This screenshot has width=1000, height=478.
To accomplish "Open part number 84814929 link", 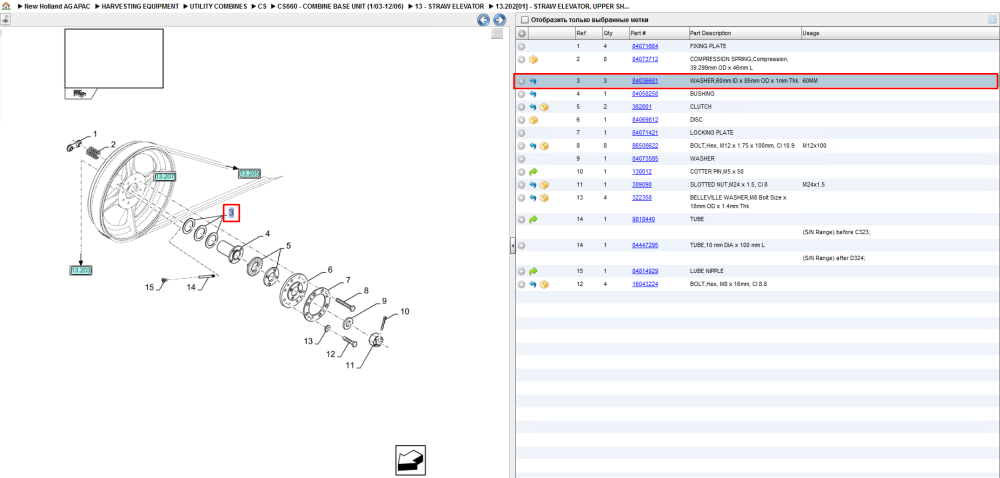I will [x=645, y=271].
